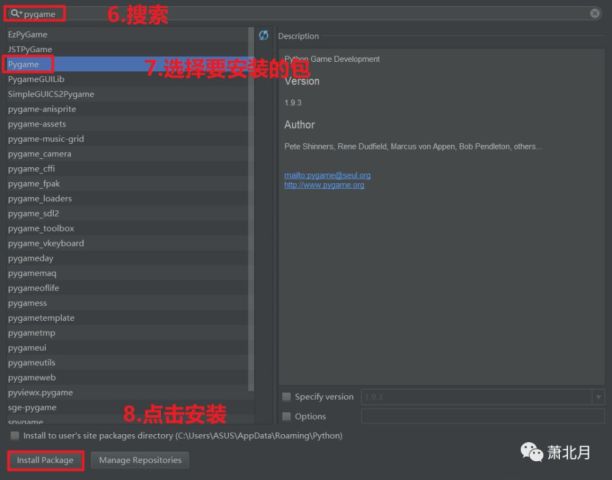The image size is (612, 480).
Task: Open the version dropdown arrow
Action: click(598, 397)
